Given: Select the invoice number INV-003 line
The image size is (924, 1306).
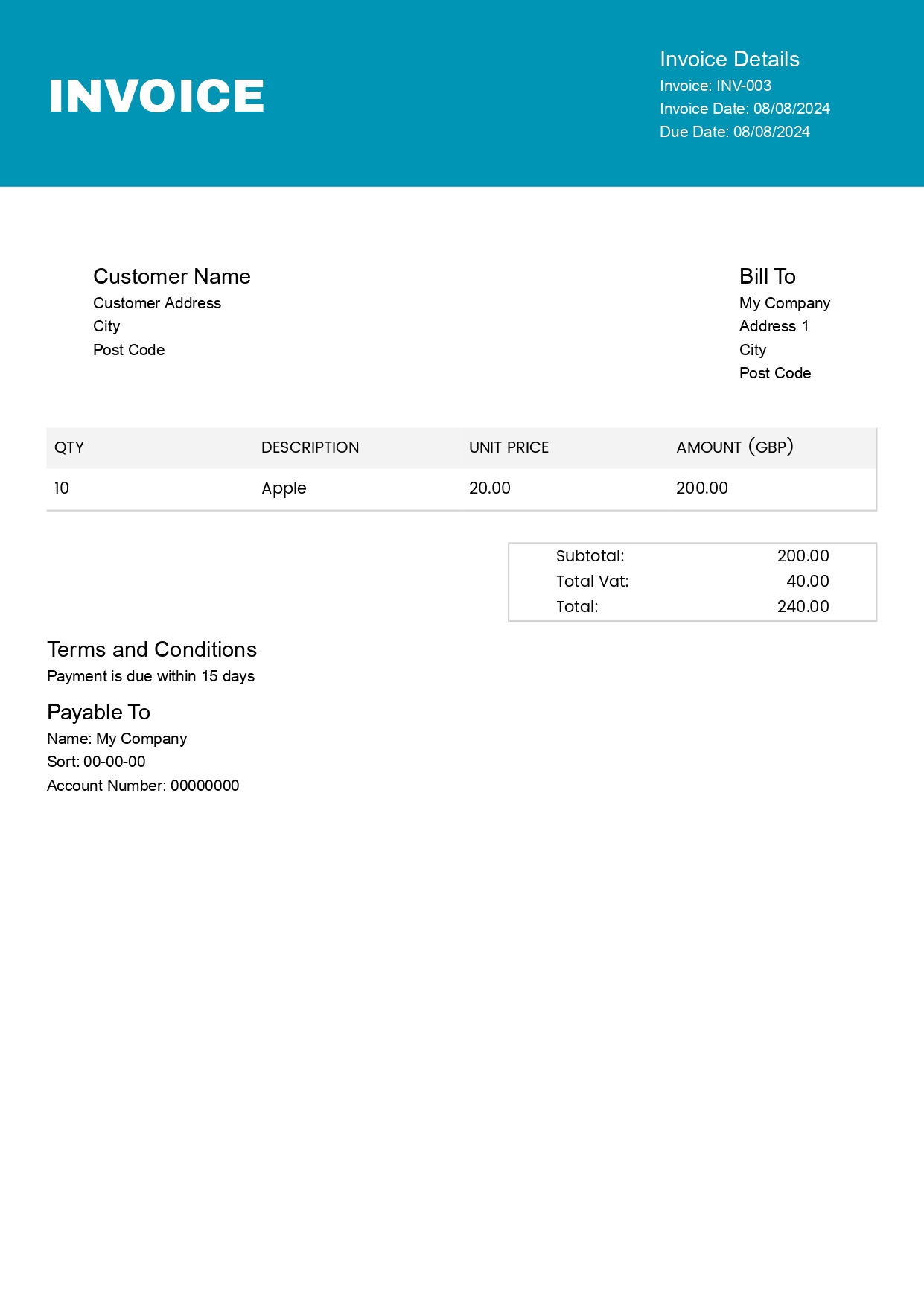Looking at the screenshot, I should [x=715, y=86].
